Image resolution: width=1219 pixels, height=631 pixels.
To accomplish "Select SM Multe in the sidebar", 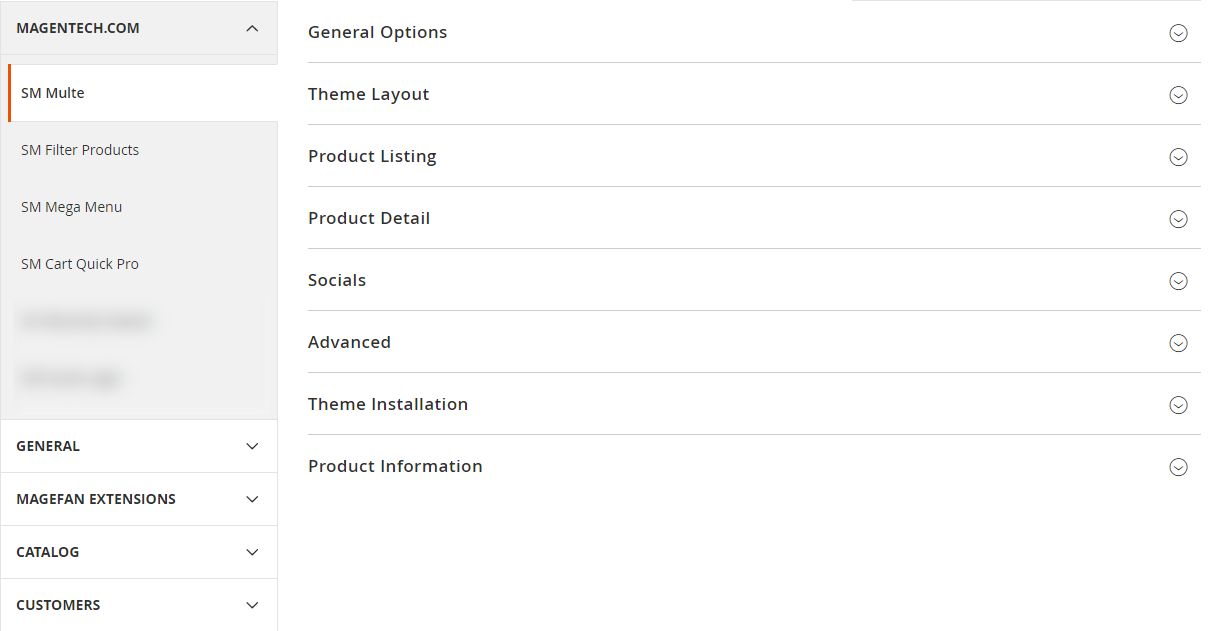I will pos(53,93).
